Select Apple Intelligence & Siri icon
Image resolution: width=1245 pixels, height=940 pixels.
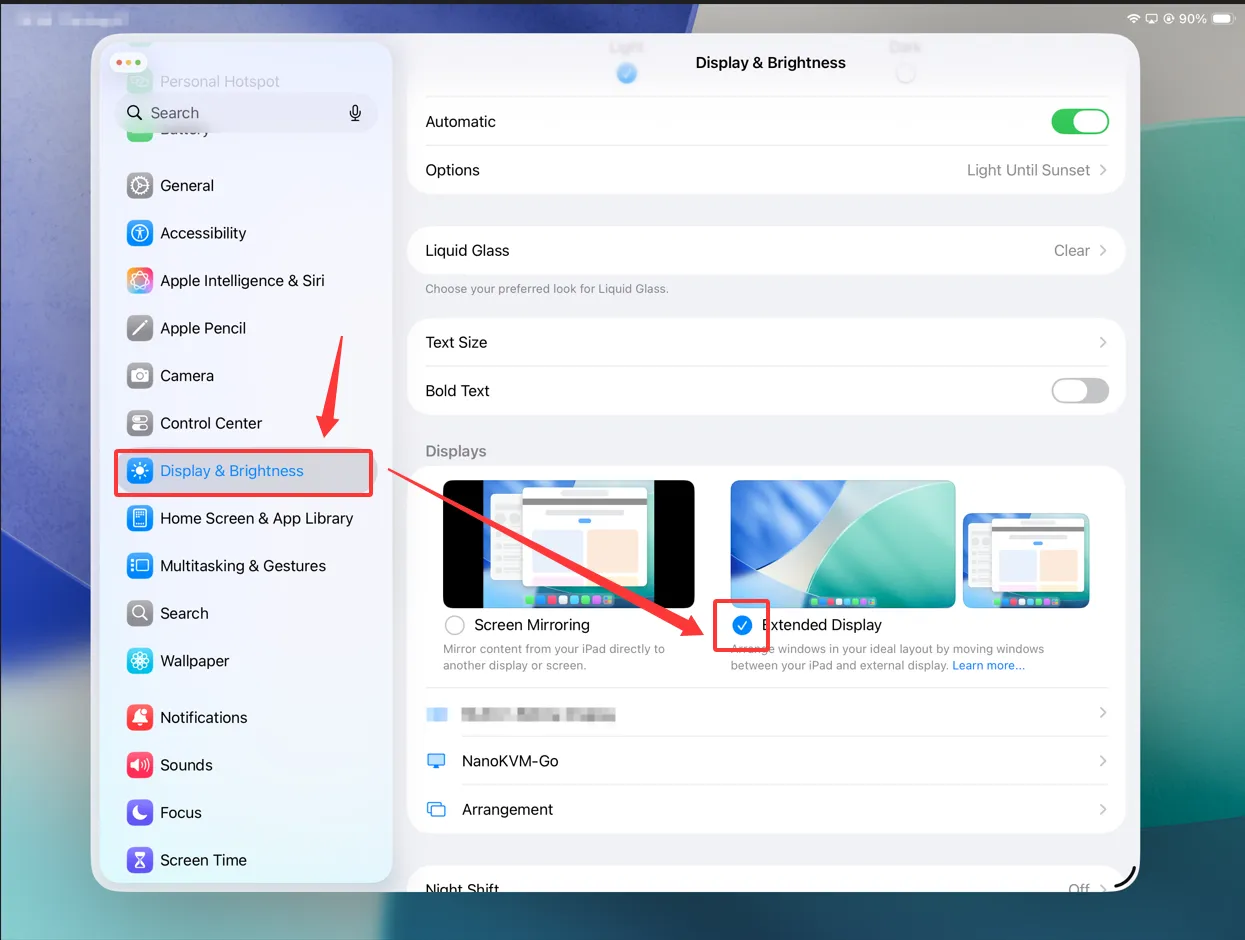pos(140,280)
